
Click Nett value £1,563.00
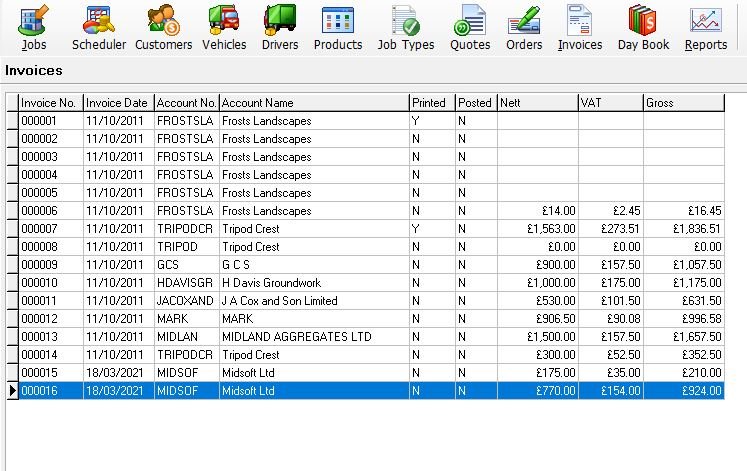coord(538,229)
